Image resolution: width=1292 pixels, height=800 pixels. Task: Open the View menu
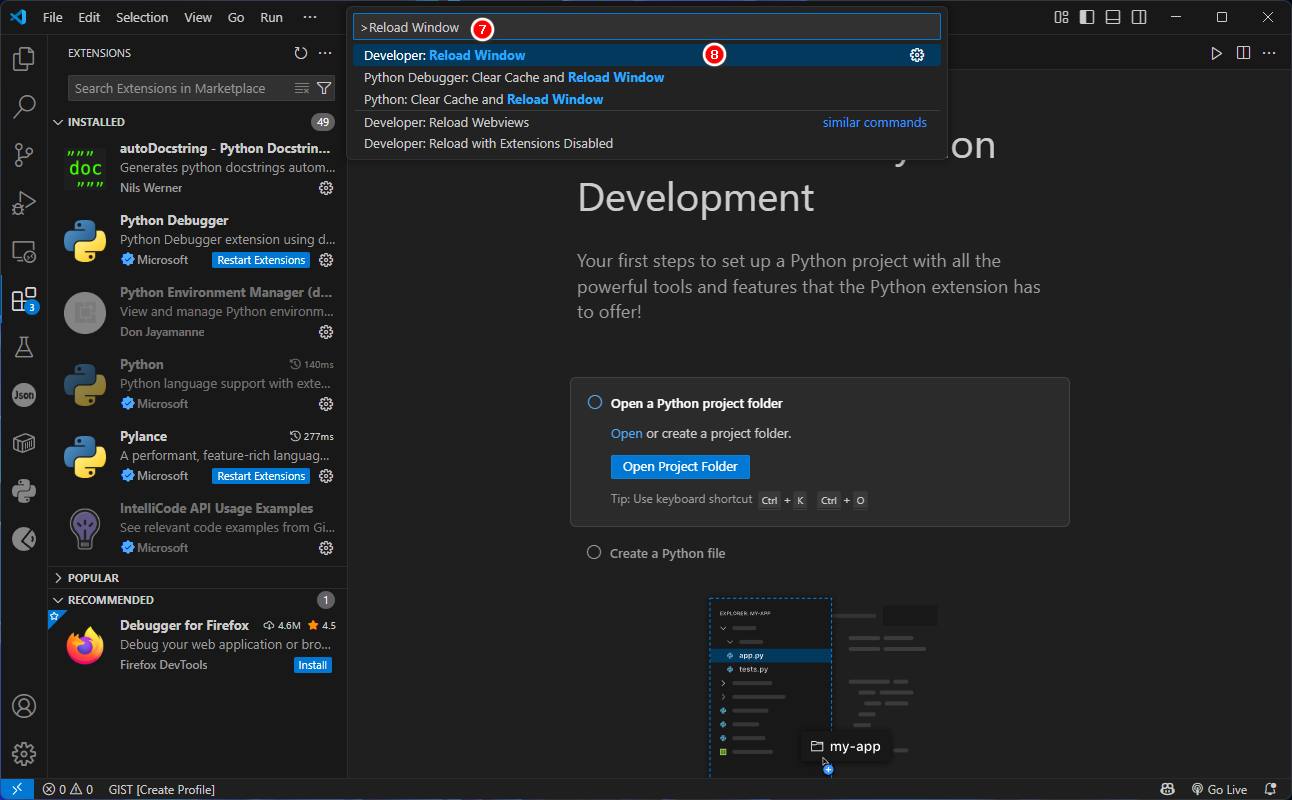[198, 17]
